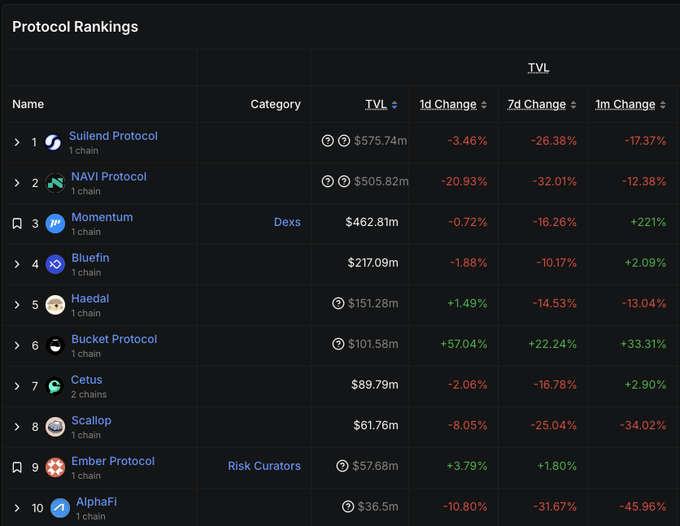Viewport: 680px width, 526px height.
Task: Click first question-mark icon in NAVI TVL
Action: (327, 181)
